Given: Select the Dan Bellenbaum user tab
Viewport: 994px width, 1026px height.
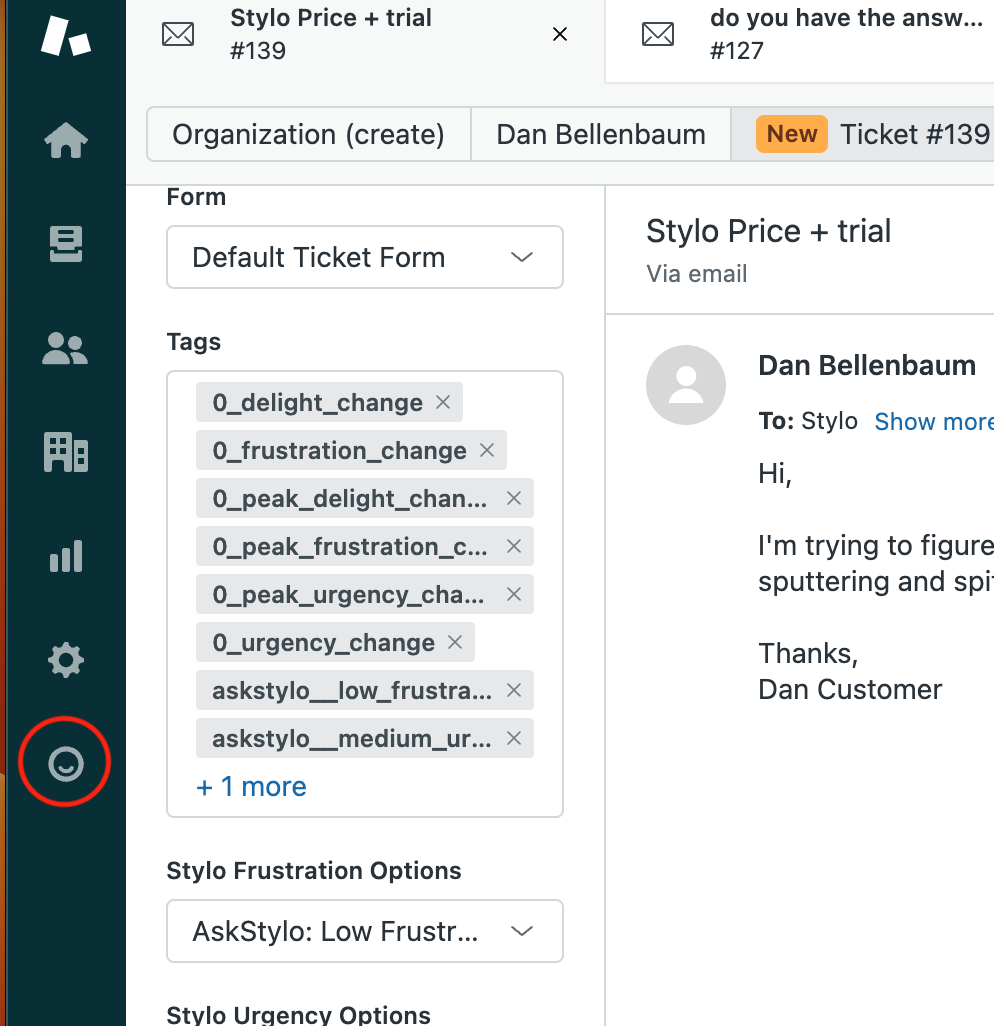Looking at the screenshot, I should click(601, 134).
